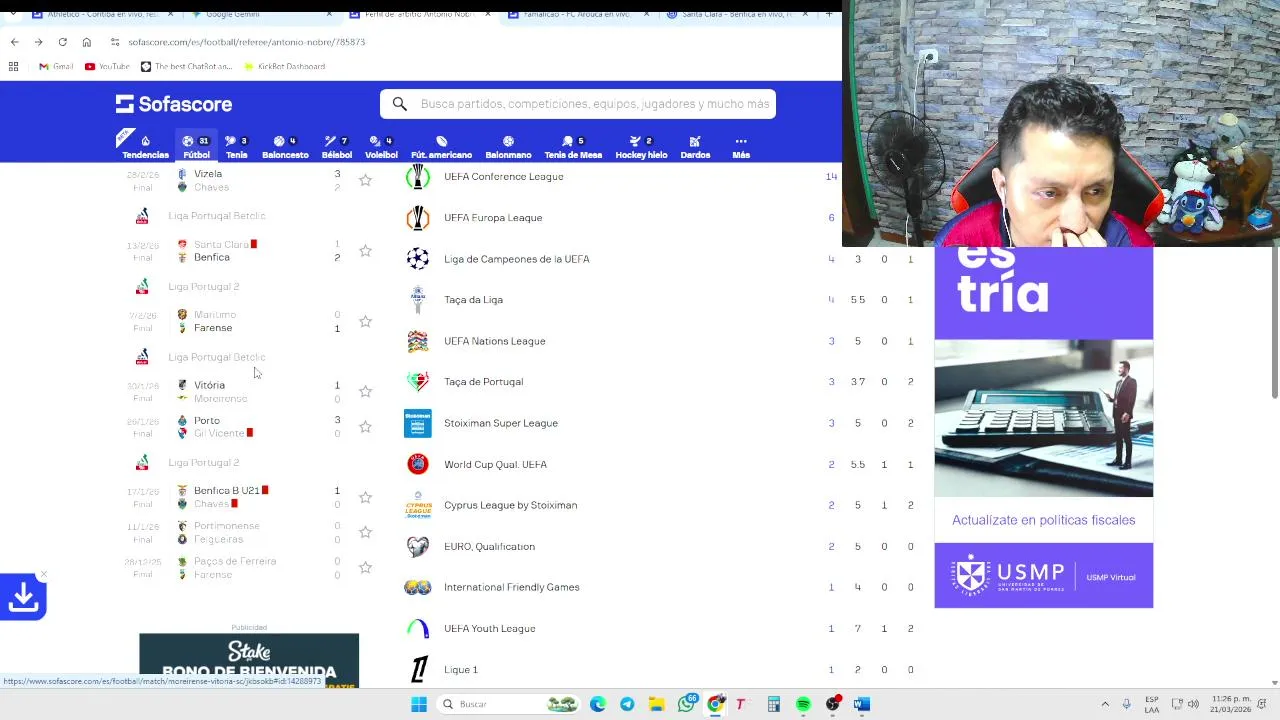Image resolution: width=1280 pixels, height=720 pixels.
Task: Click the UEFA Nations League logo icon
Action: click(418, 341)
